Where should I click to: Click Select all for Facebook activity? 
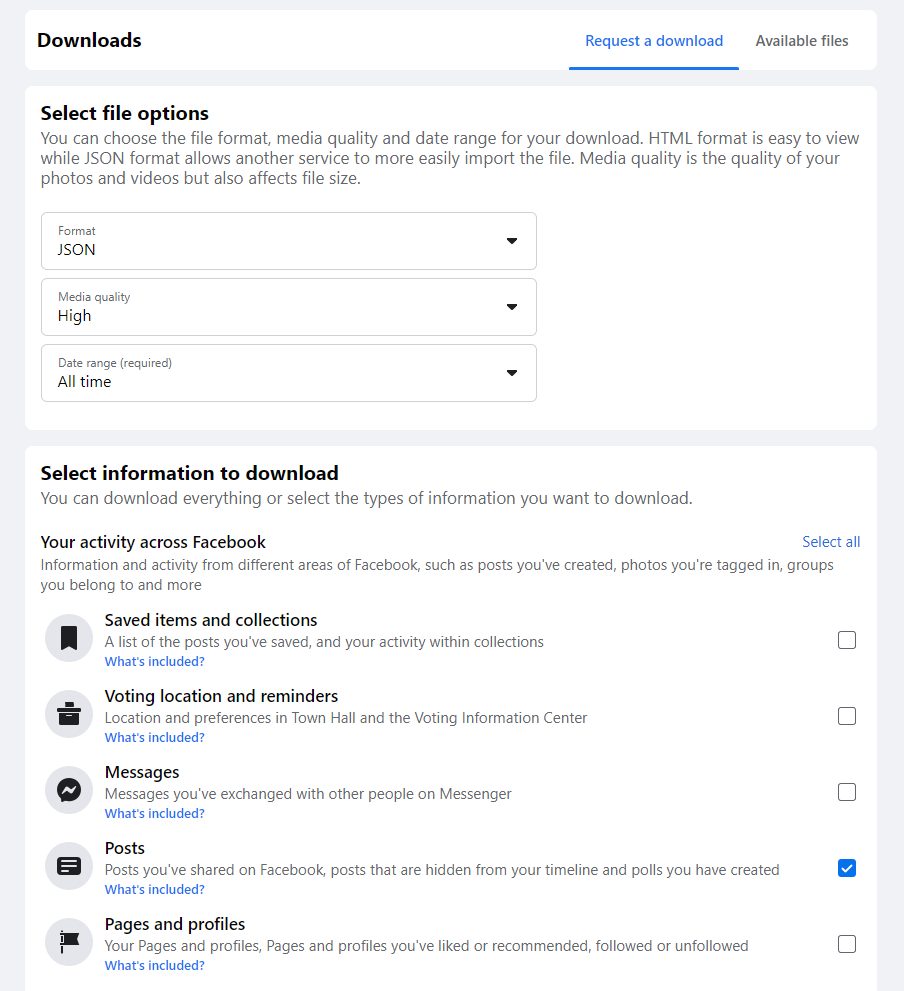click(831, 542)
